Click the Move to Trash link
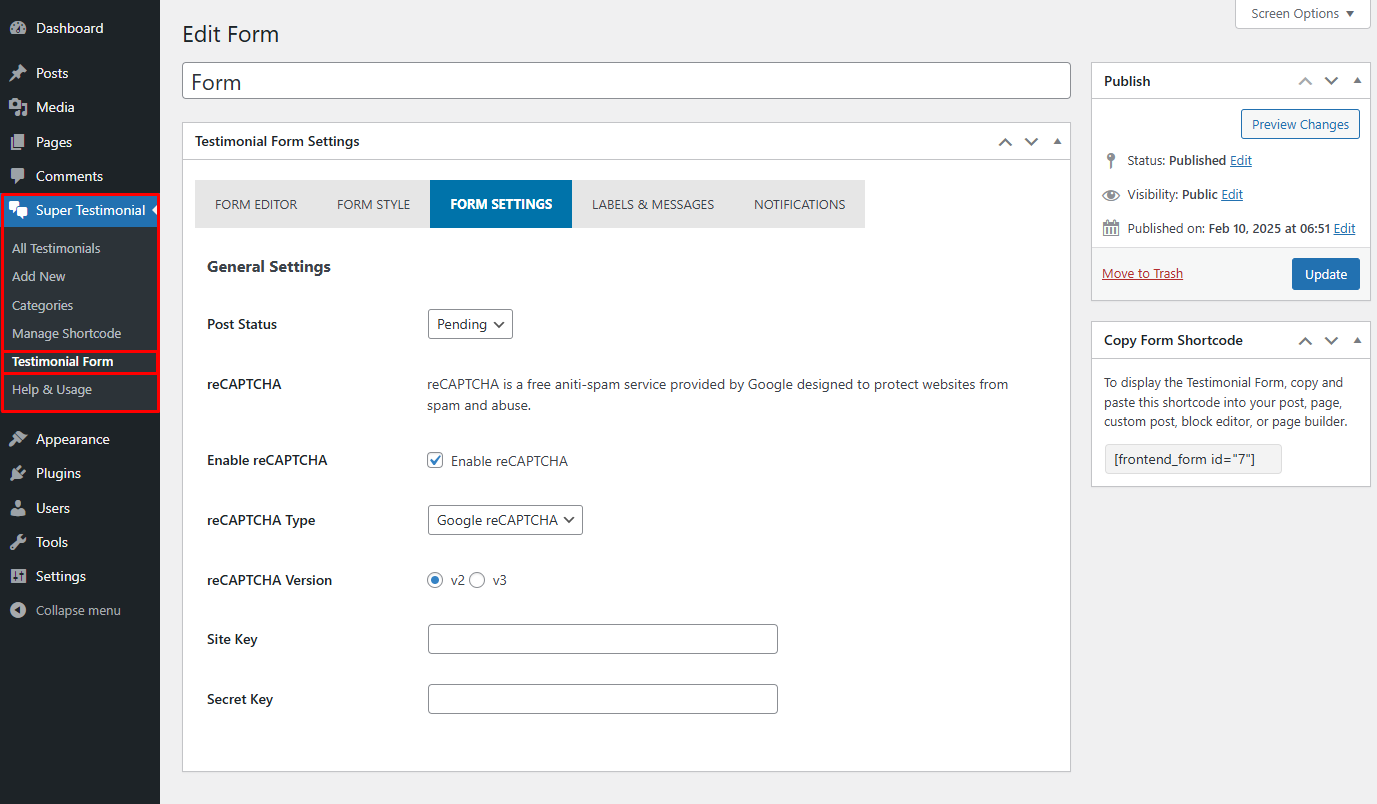The width and height of the screenshot is (1377, 804). click(x=1142, y=274)
